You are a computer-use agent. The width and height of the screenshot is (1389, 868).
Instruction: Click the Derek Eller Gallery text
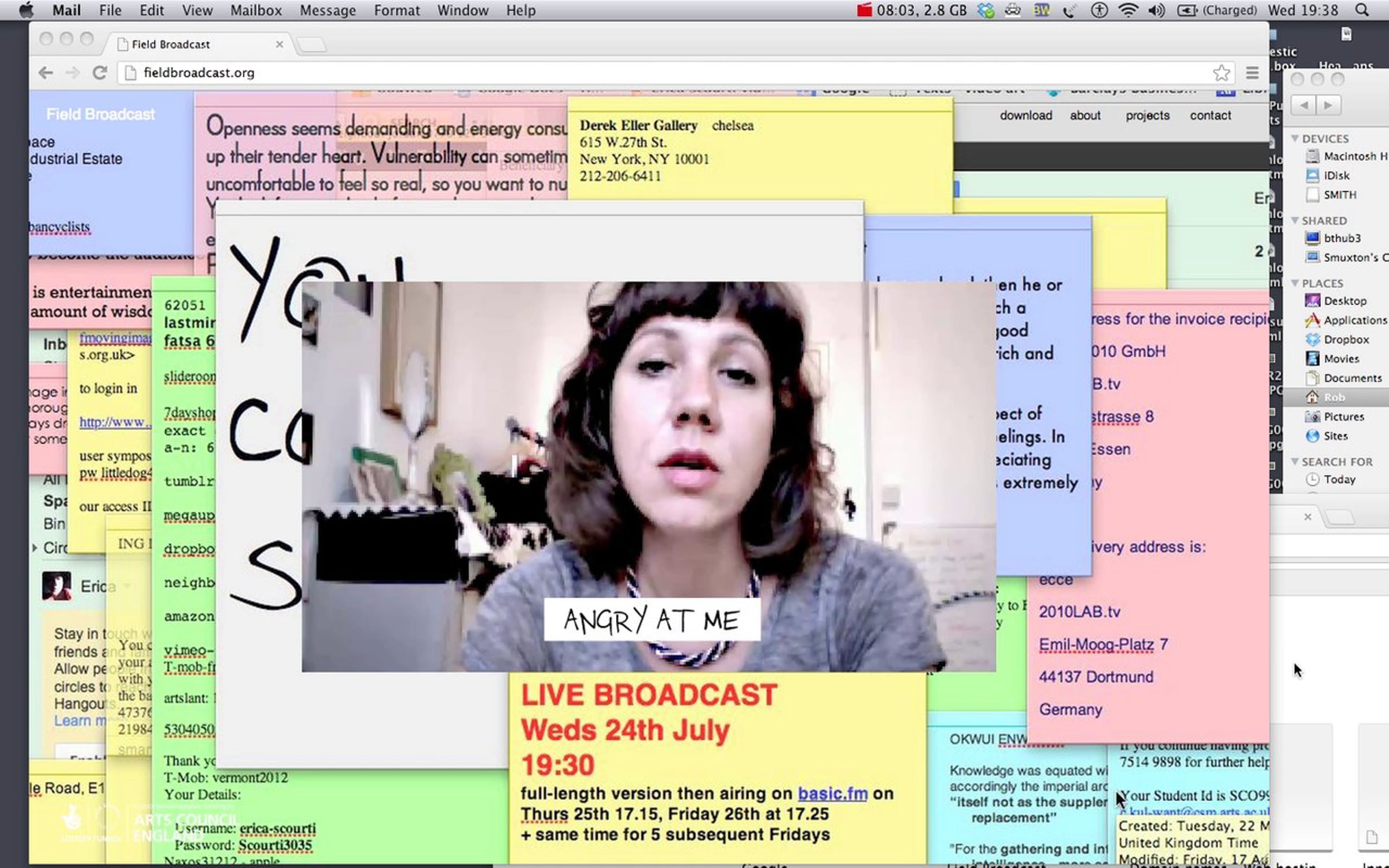click(x=638, y=125)
